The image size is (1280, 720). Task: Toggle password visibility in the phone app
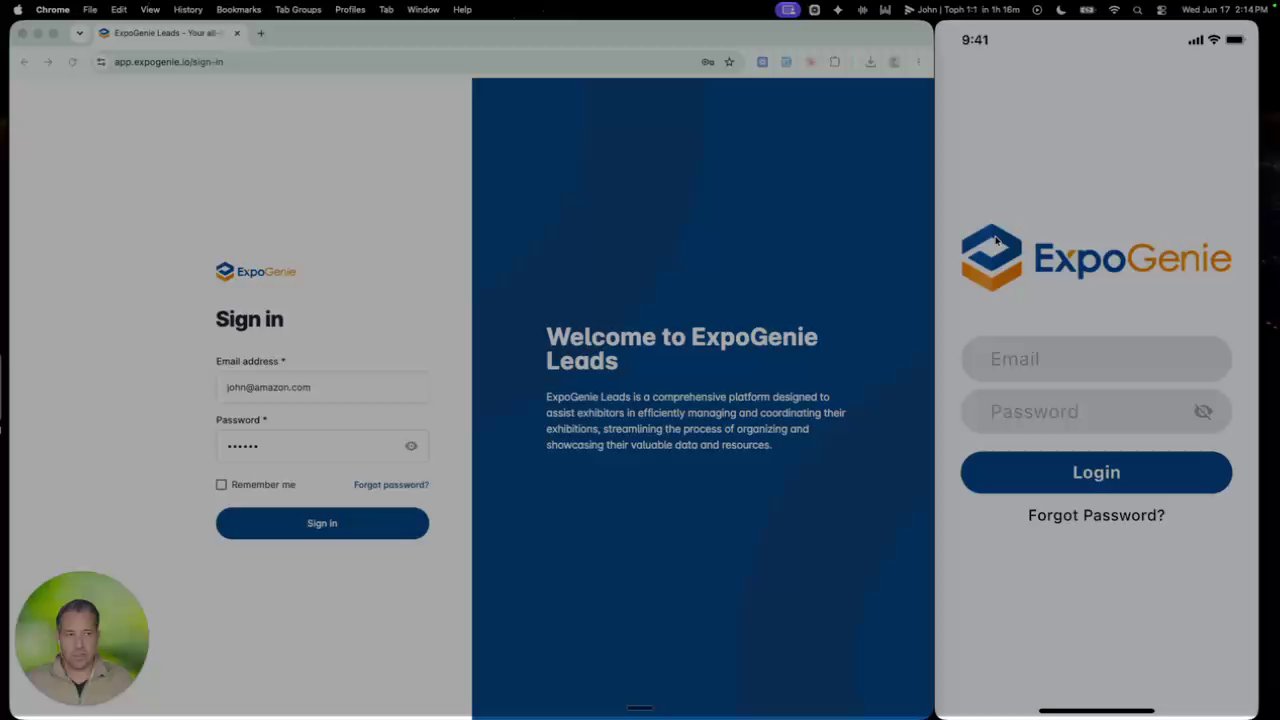(1203, 412)
